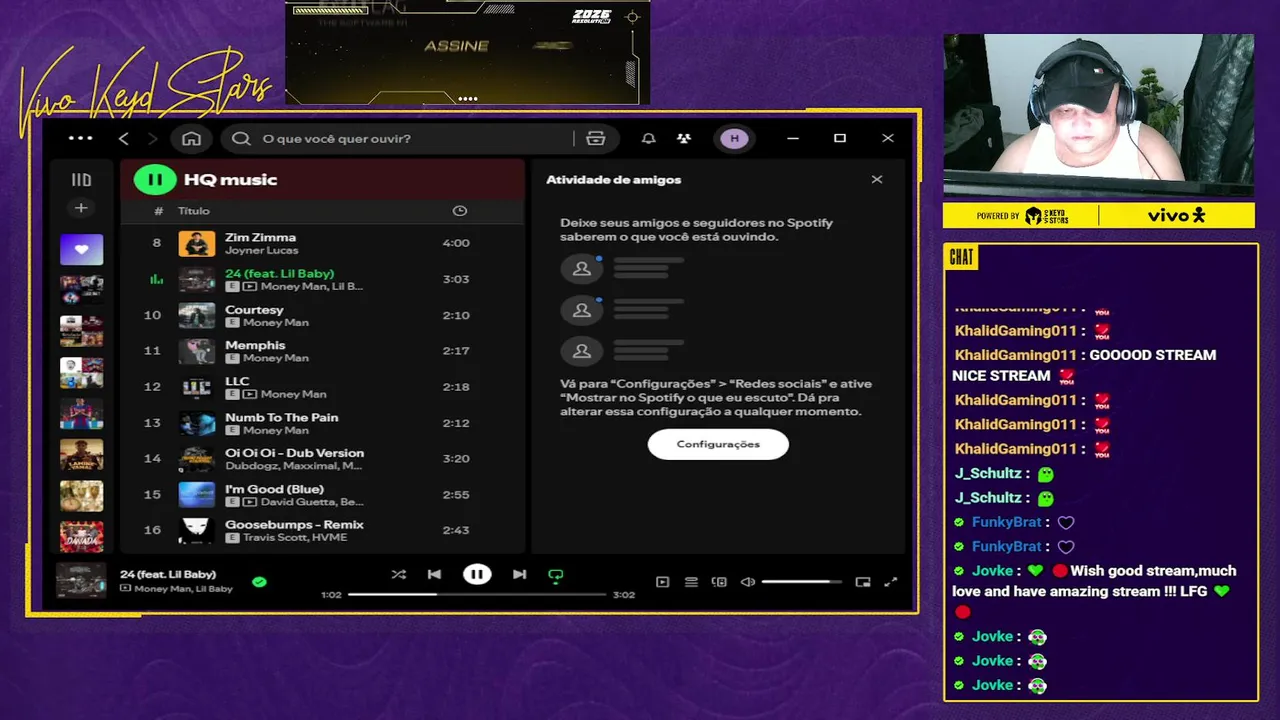1280x720 pixels.
Task: Open the three-dots Spotify menu
Action: tap(80, 138)
